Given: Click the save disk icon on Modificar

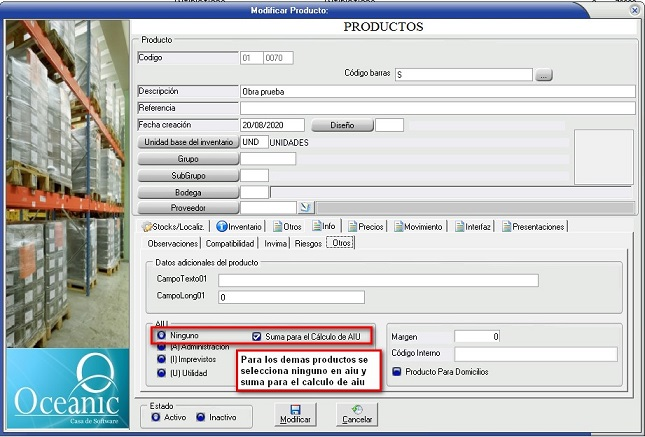Looking at the screenshot, I should click(295, 409).
